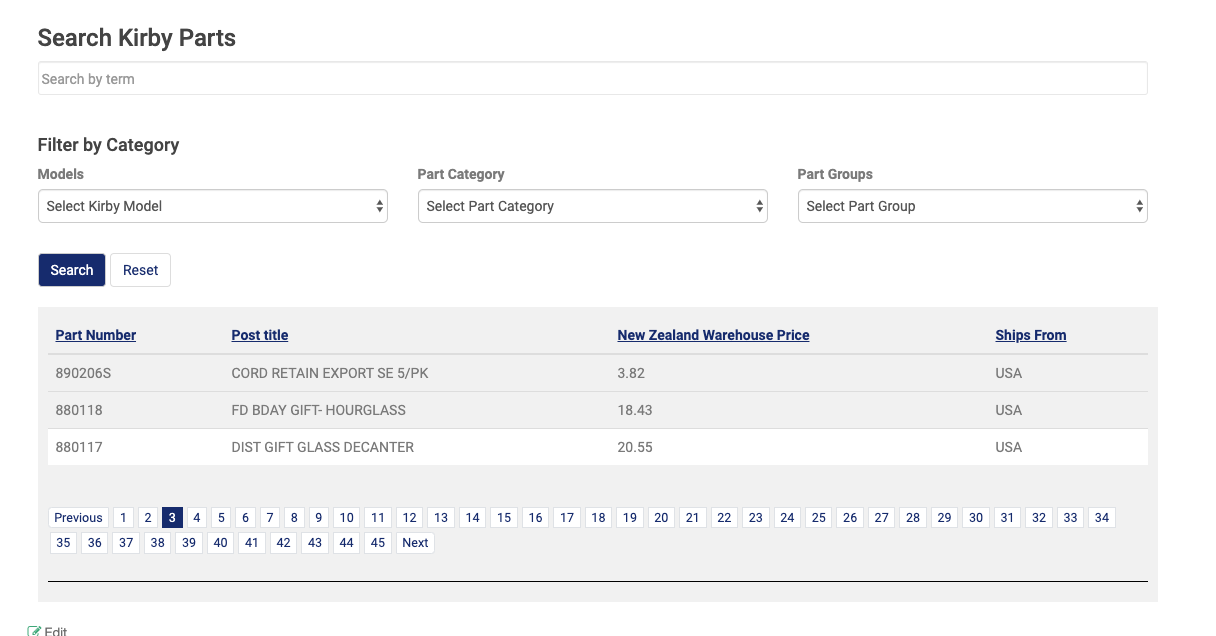
Task: Go to results page 5
Action: (221, 517)
